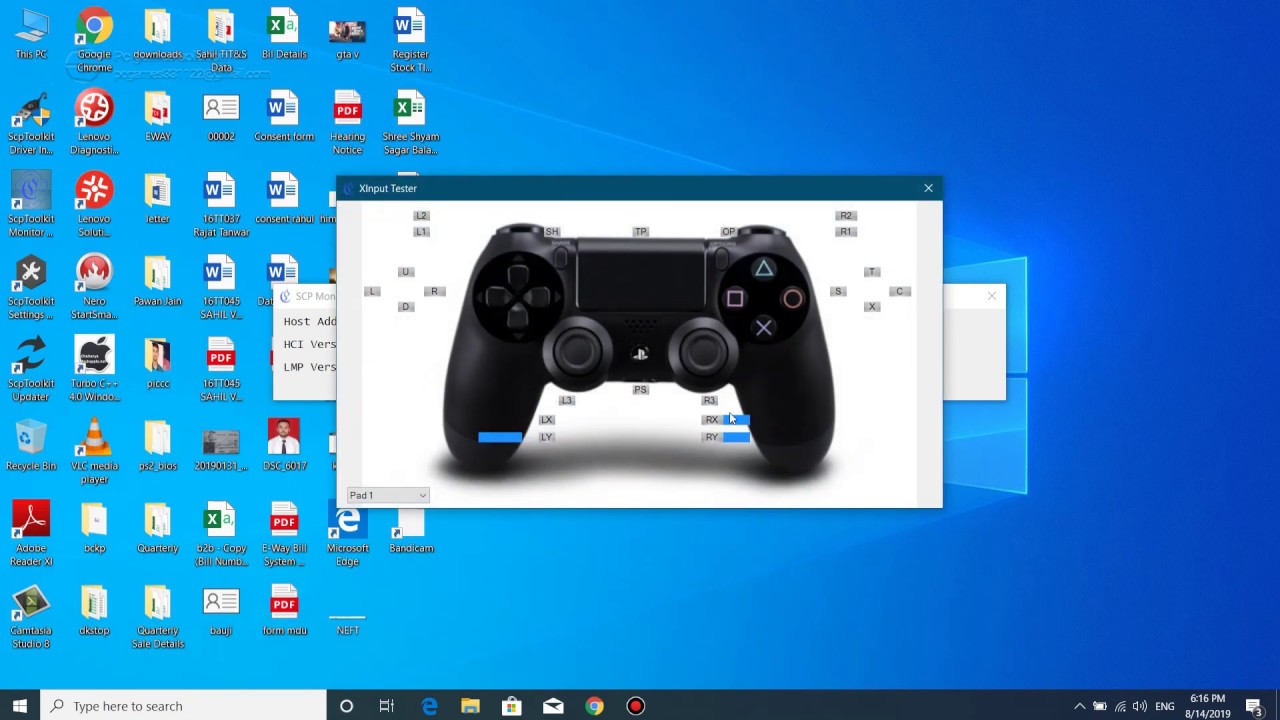The image size is (1280, 720).
Task: Select the ScpToolkit Settings desktop icon
Action: 31,288
